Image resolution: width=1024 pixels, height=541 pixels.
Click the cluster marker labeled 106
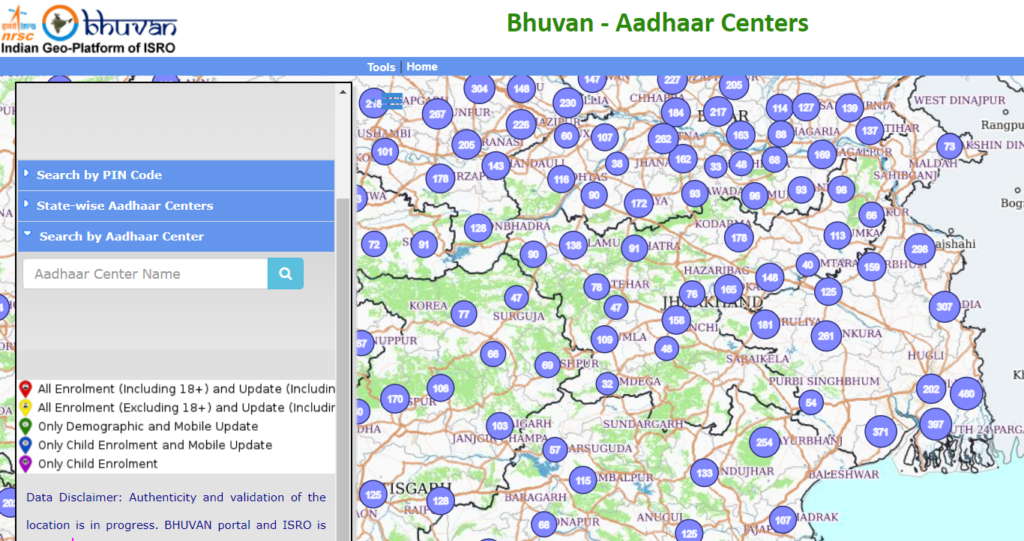pos(440,388)
